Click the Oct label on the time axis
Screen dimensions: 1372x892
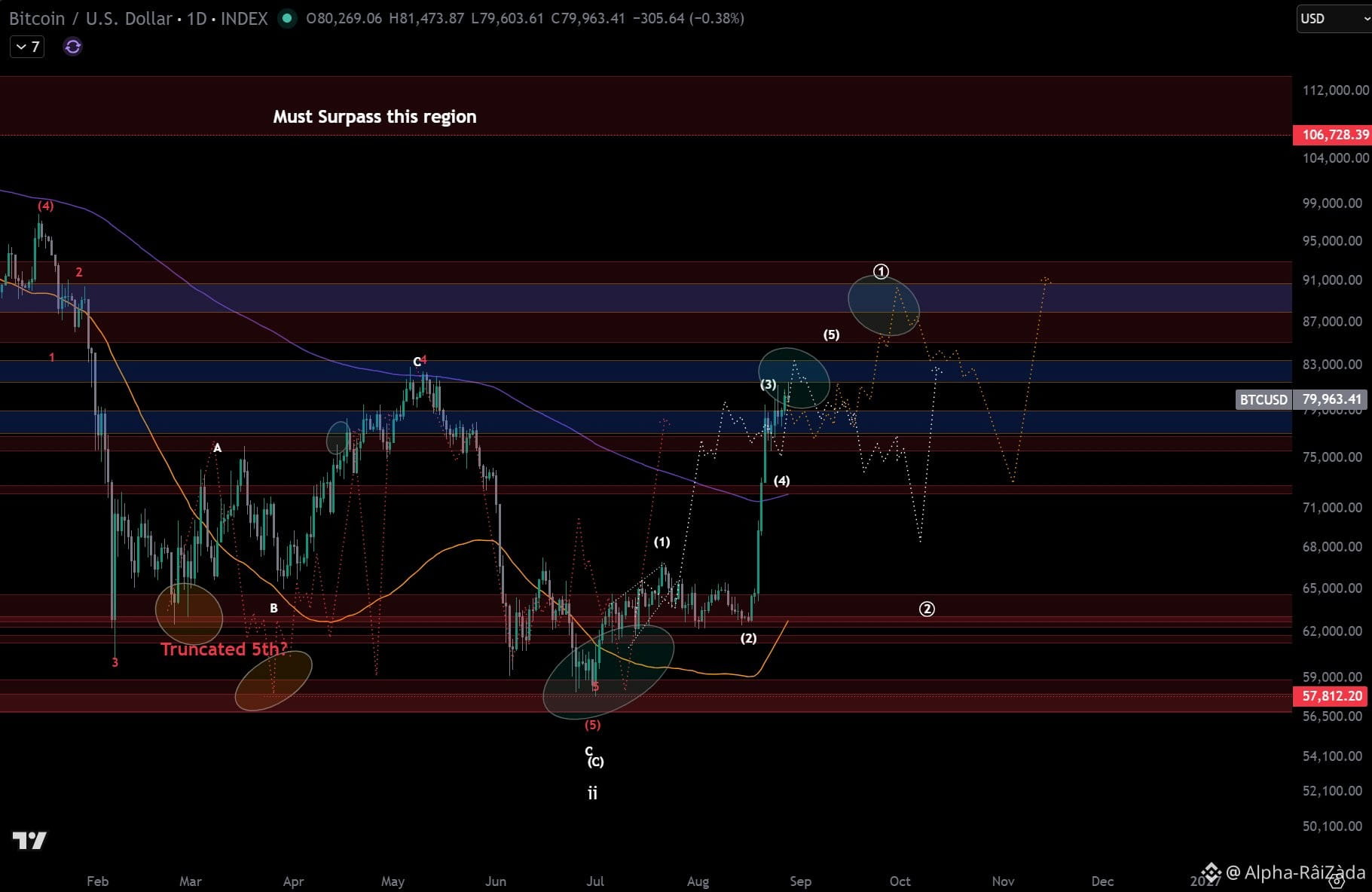(900, 881)
